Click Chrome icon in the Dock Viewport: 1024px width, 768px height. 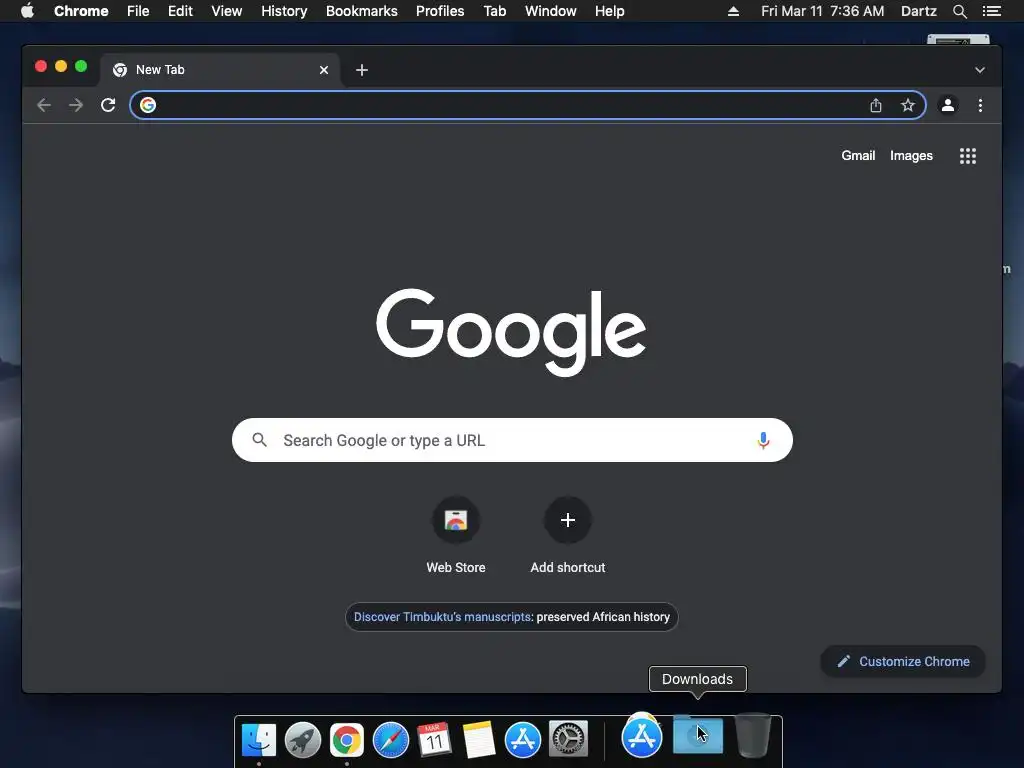point(347,740)
